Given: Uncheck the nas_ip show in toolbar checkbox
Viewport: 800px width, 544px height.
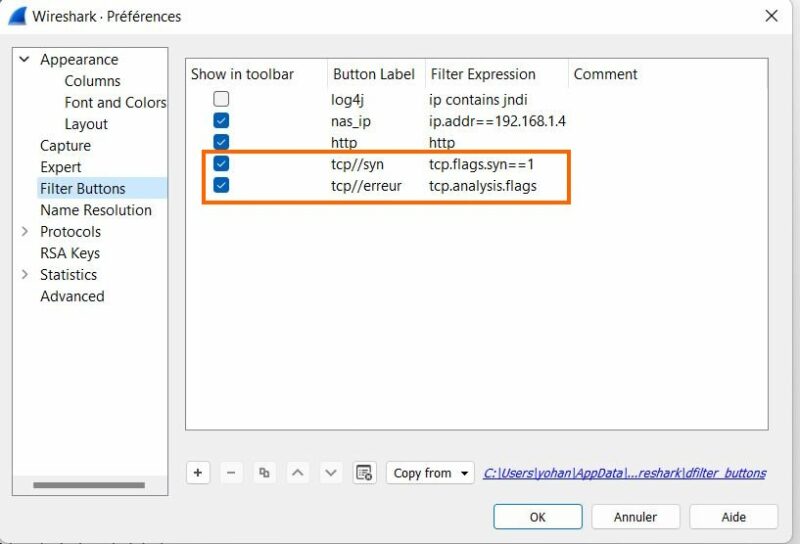Looking at the screenshot, I should point(221,120).
